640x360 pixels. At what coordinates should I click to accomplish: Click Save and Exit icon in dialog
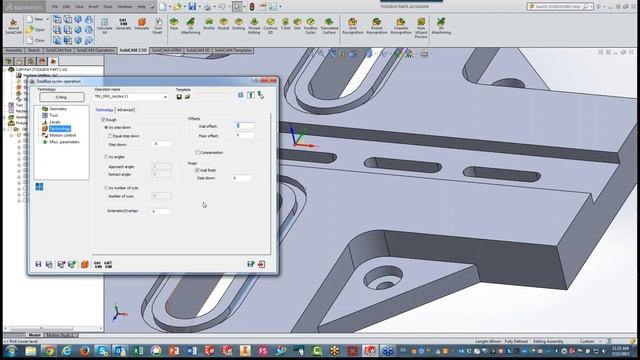point(251,264)
